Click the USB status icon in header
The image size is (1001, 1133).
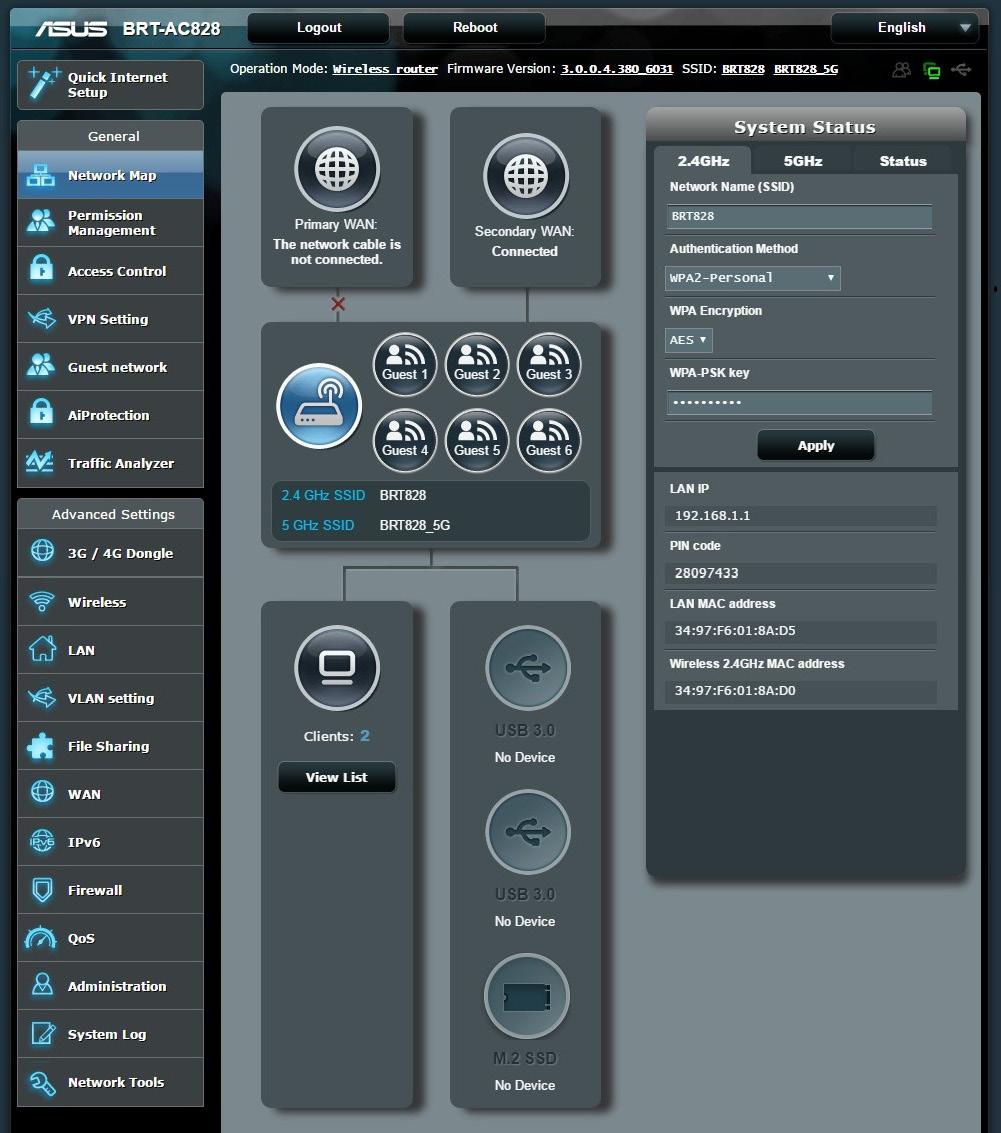[961, 69]
